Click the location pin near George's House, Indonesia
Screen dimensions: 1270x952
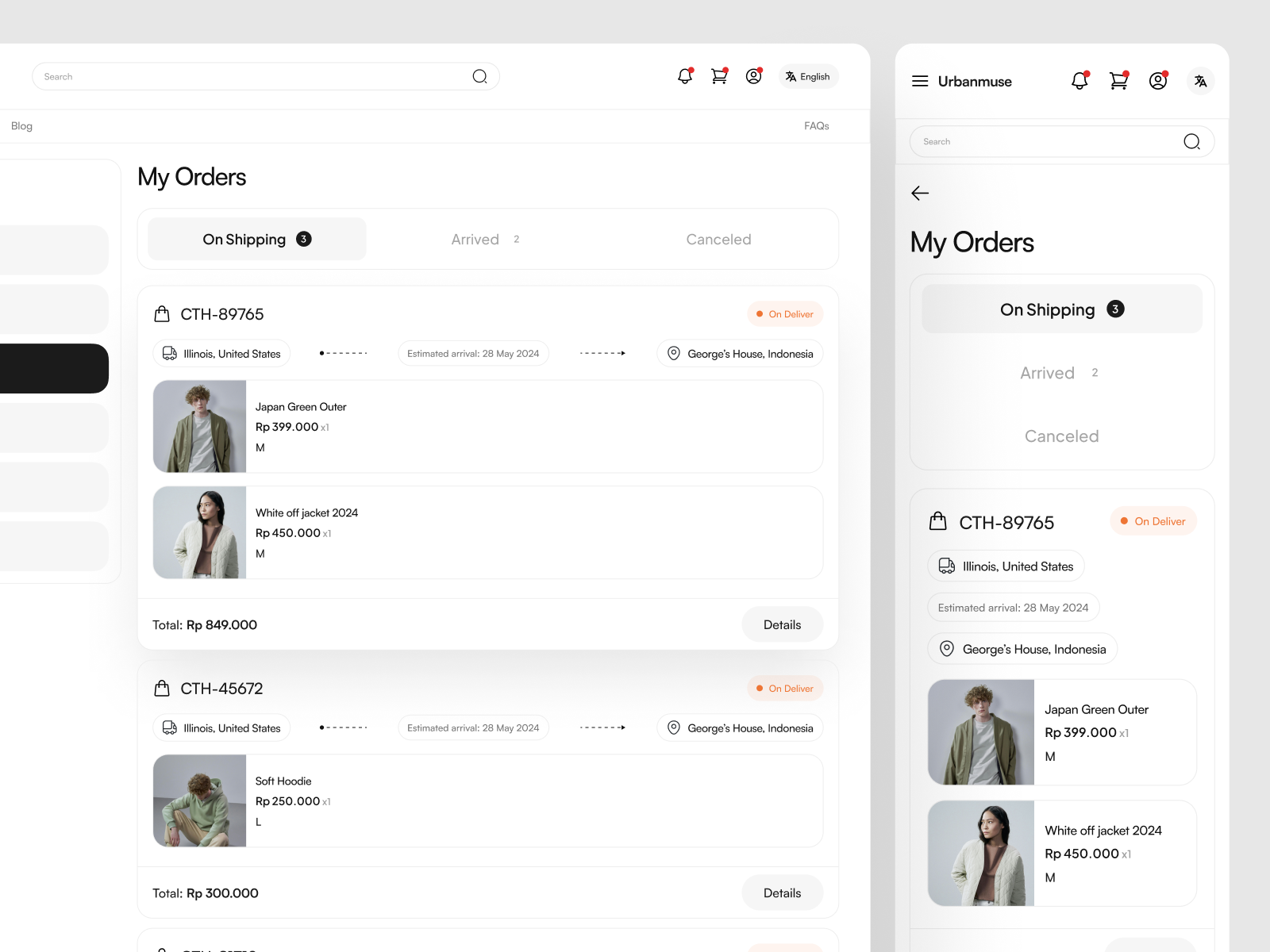point(673,353)
